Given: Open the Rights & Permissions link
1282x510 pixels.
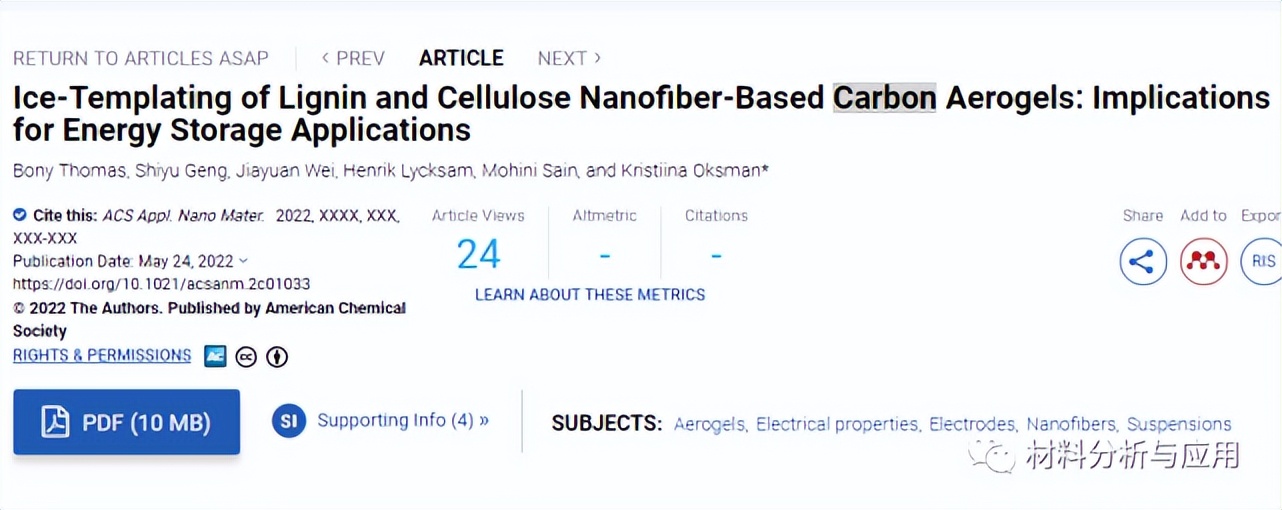Looking at the screenshot, I should tap(102, 355).
